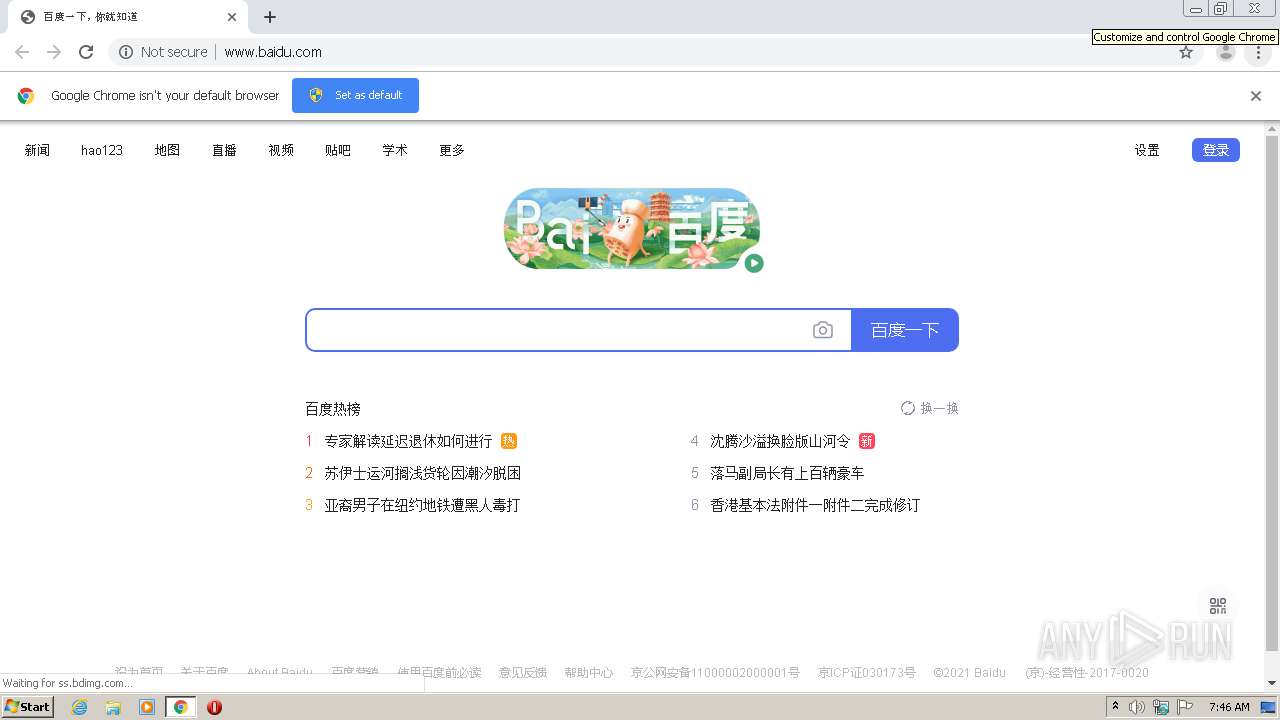
Task: Click the Baidu doodle logo
Action: (x=631, y=228)
